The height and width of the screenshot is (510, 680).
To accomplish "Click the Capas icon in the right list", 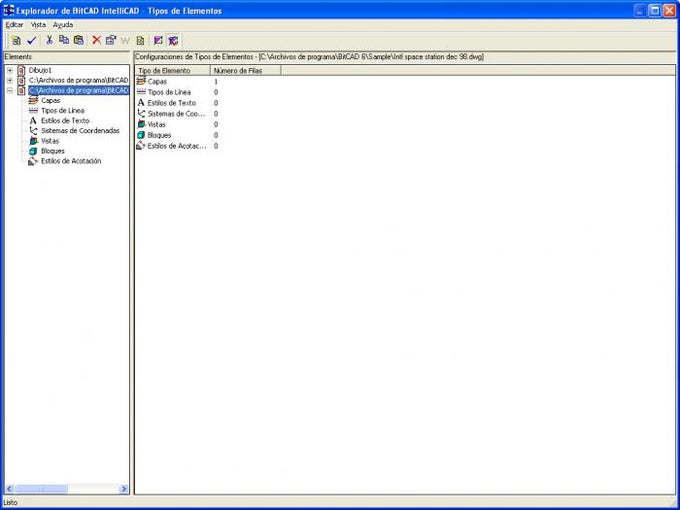I will pos(141,81).
